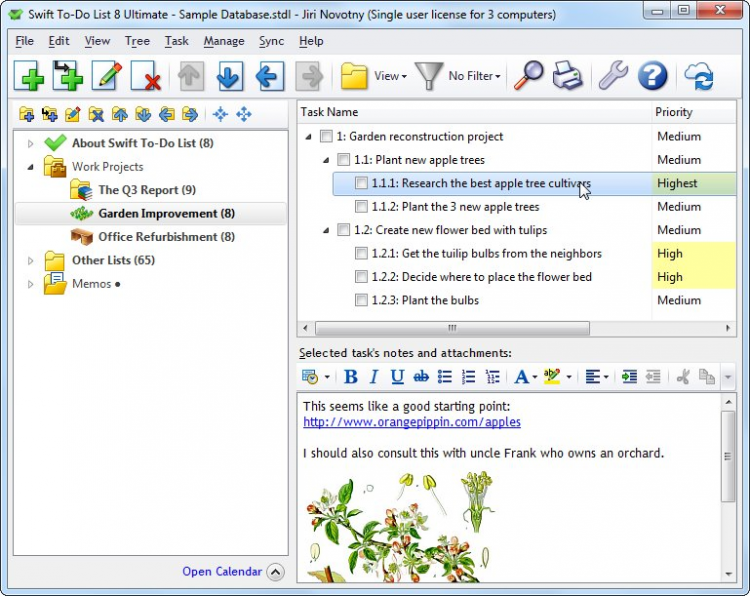Select The Q3 Report (9) list
Image resolution: width=750 pixels, height=596 pixels.
pyautogui.click(x=147, y=190)
